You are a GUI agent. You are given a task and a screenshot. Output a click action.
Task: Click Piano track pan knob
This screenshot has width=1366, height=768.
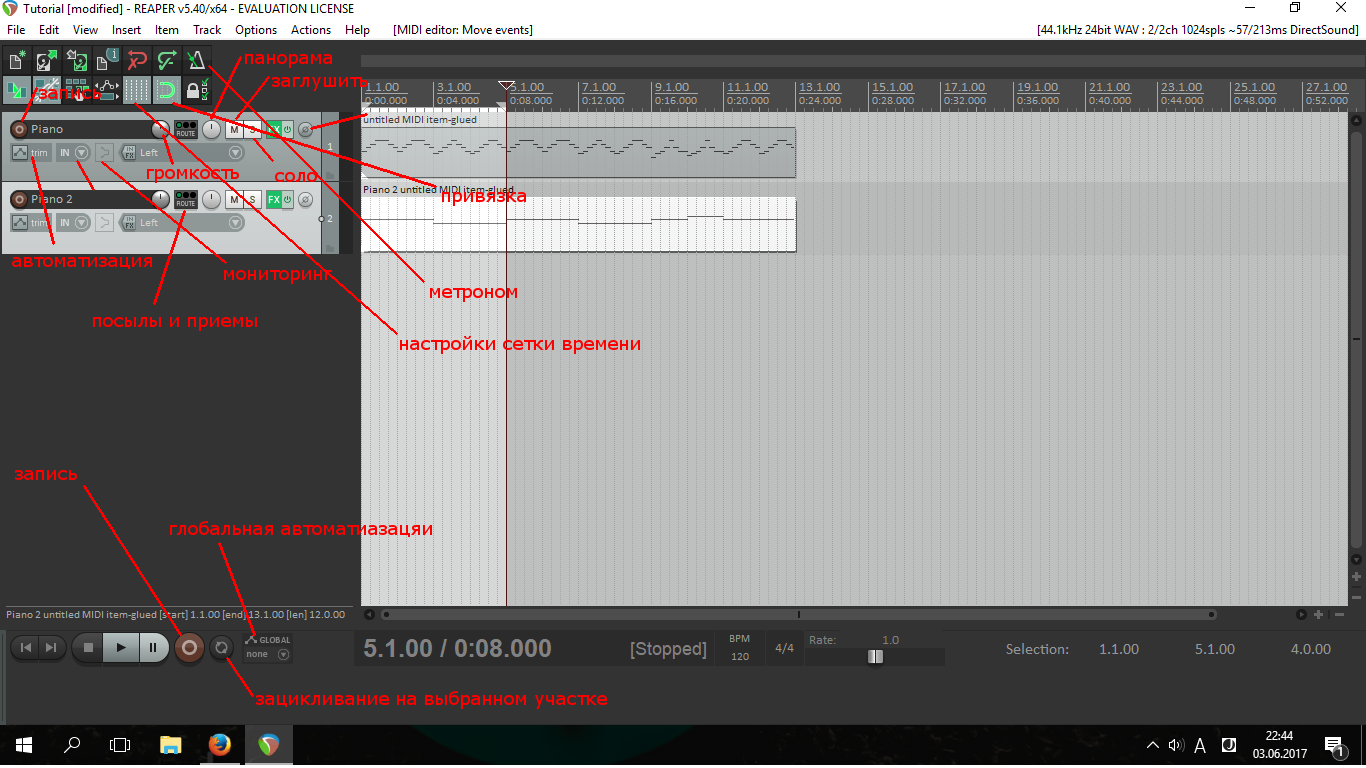[211, 129]
